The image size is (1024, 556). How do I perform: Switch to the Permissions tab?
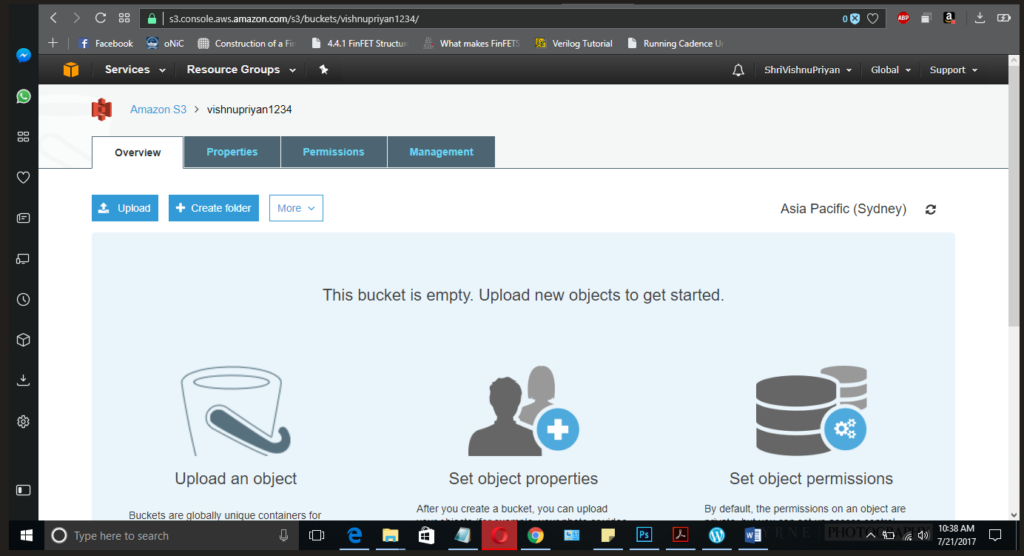coord(333,152)
